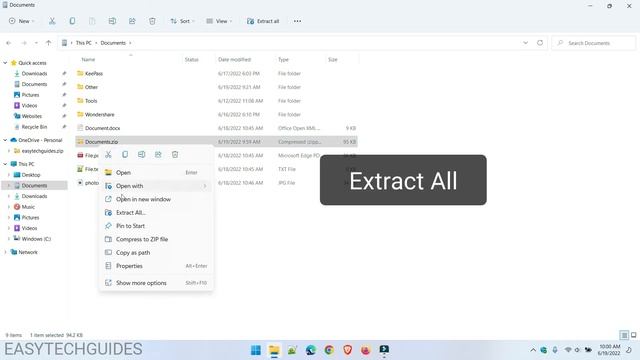Choose Copy as path in the context menu
The image size is (640, 360).
[156, 253]
